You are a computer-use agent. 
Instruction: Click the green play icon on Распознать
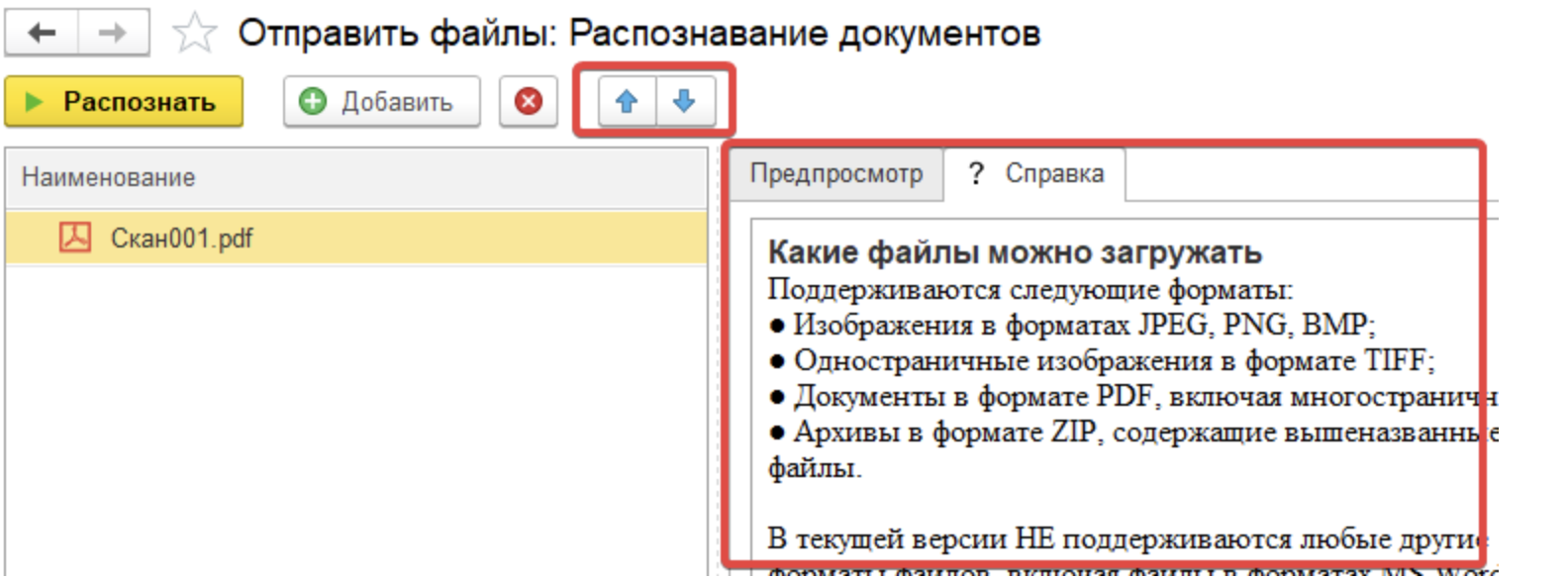[x=35, y=102]
